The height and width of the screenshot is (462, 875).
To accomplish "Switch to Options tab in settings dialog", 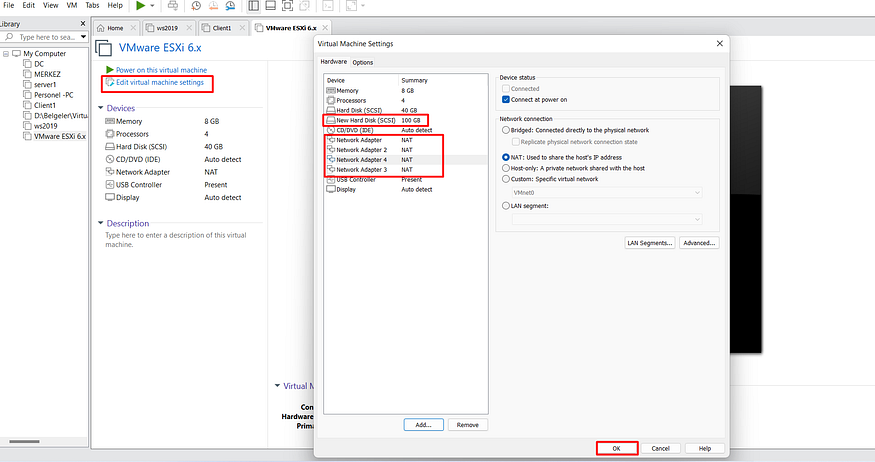I will pos(363,62).
